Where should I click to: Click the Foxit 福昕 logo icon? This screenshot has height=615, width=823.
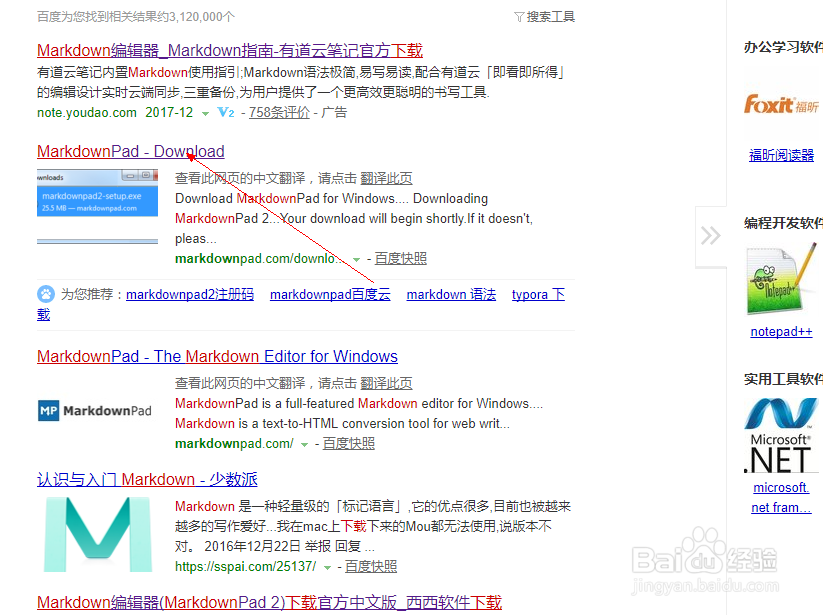tap(781, 104)
